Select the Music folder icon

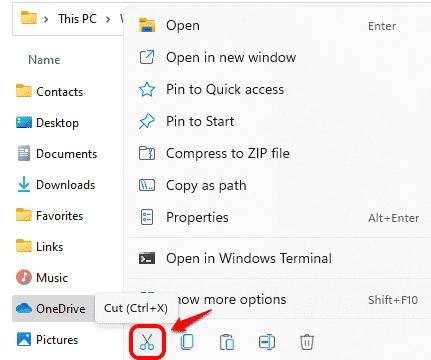coord(24,277)
